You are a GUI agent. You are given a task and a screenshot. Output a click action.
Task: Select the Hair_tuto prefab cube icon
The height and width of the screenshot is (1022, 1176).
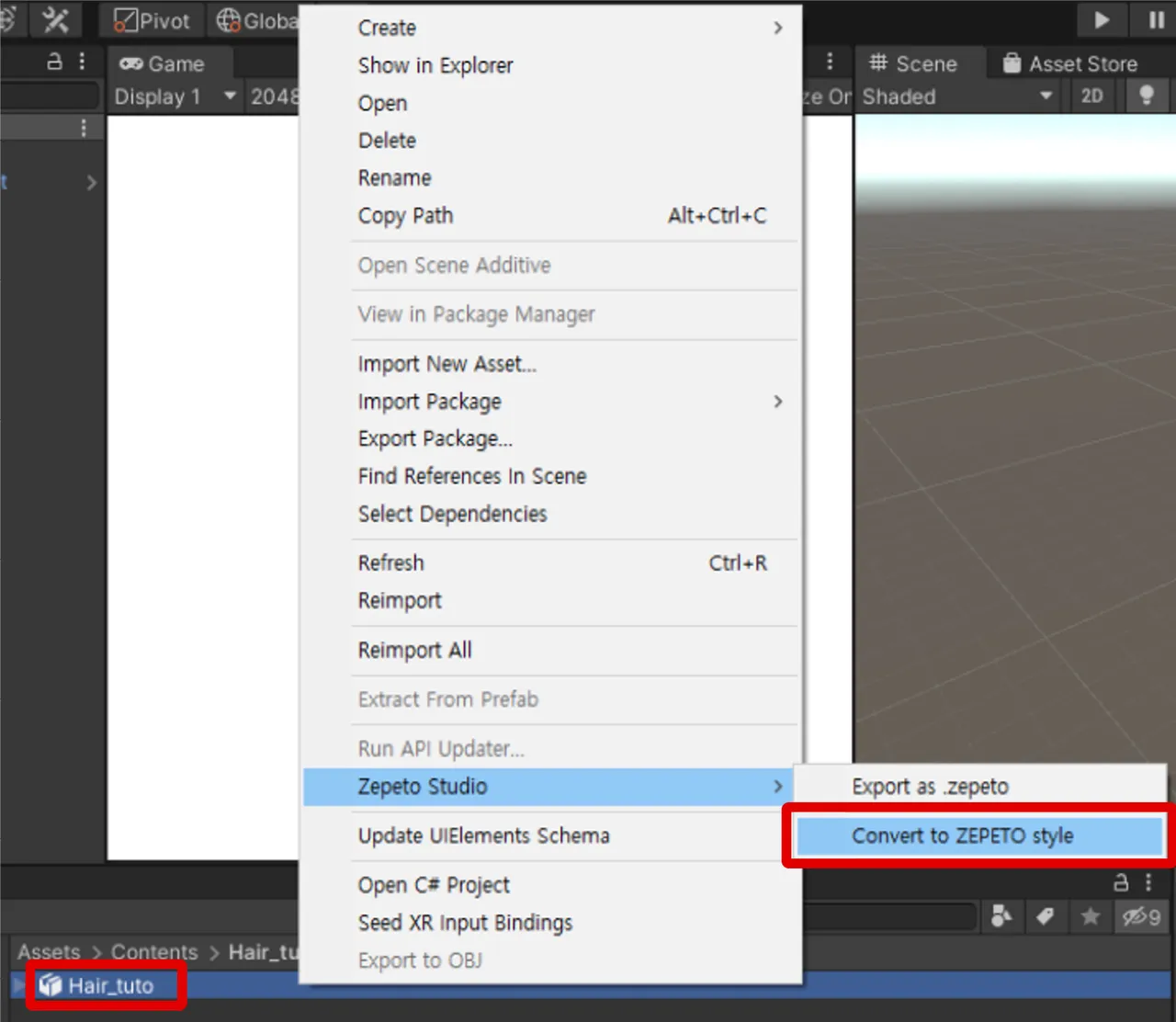coord(52,984)
